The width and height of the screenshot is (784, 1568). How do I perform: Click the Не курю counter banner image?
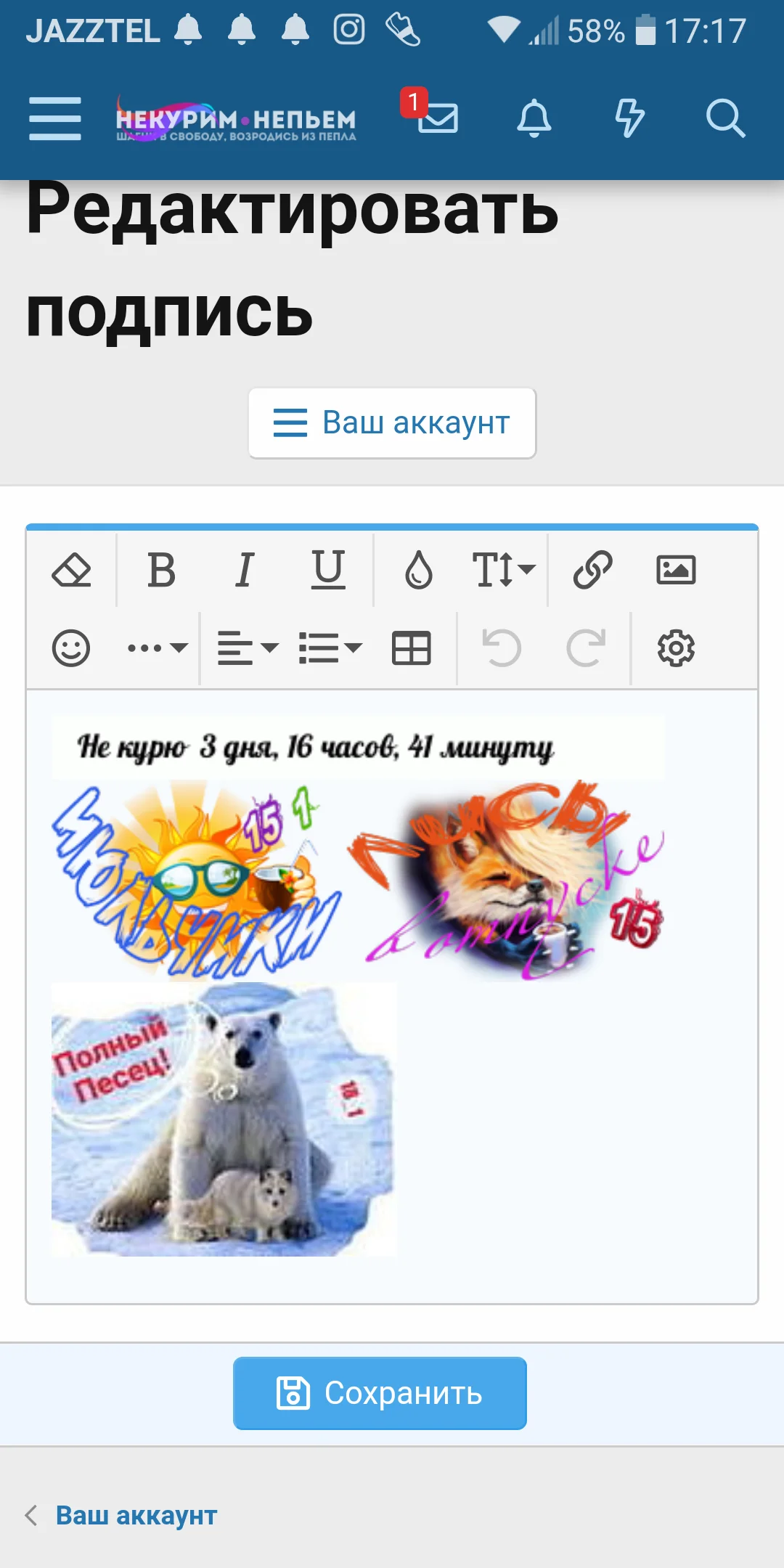(358, 747)
